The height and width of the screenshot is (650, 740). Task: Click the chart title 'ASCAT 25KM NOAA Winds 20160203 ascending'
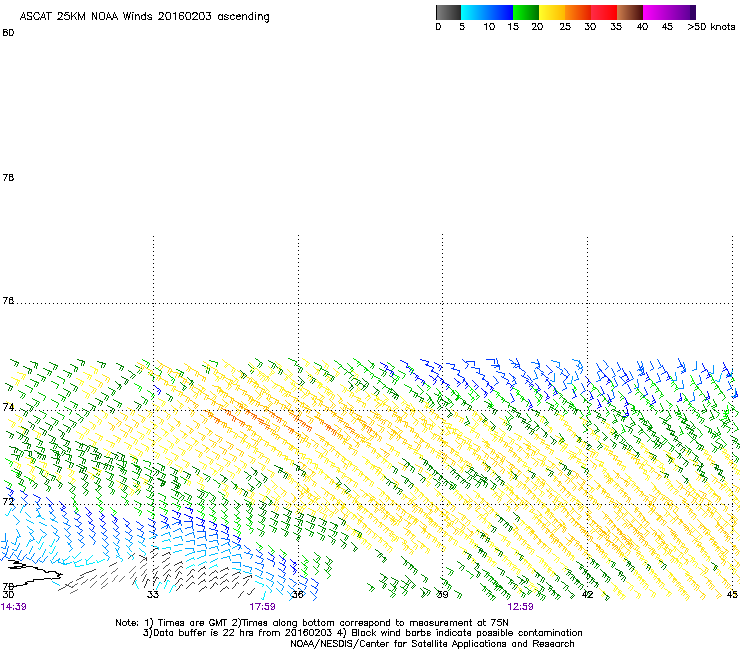(144, 17)
